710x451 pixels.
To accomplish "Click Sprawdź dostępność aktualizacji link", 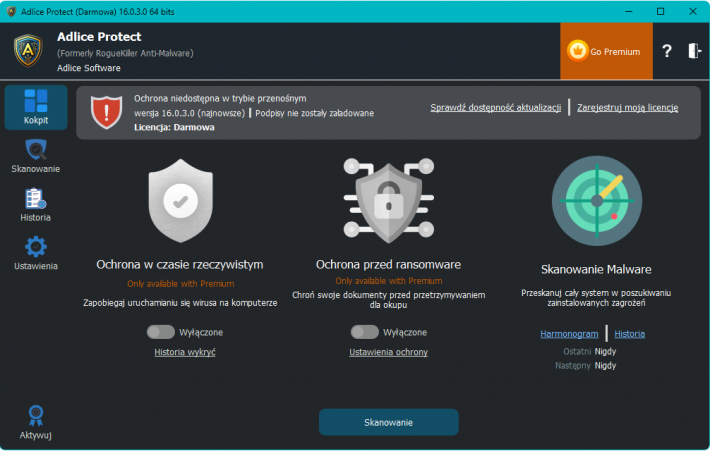I will [495, 108].
